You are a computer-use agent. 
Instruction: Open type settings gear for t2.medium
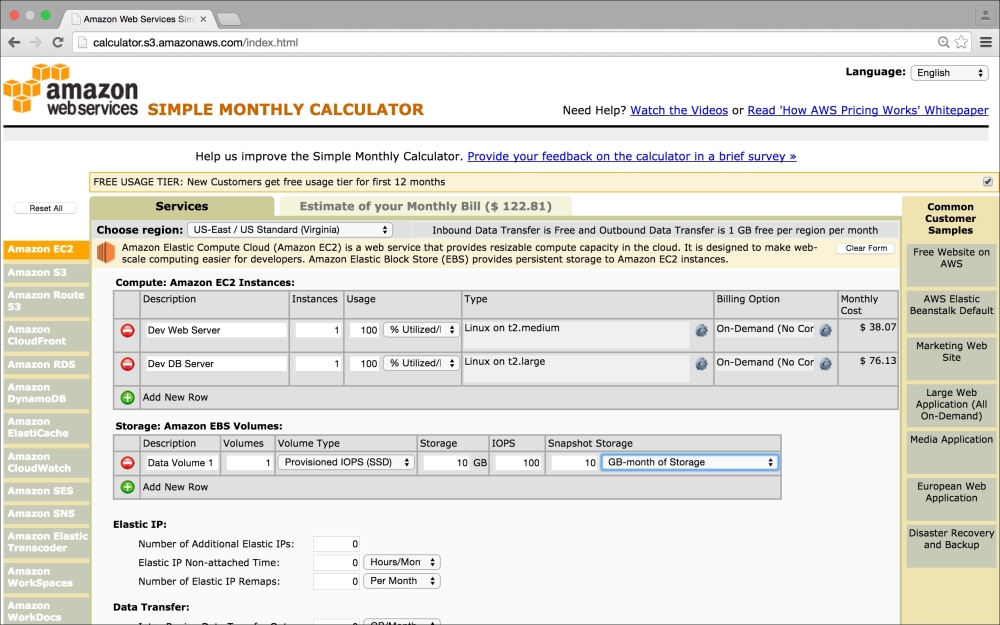[x=701, y=330]
